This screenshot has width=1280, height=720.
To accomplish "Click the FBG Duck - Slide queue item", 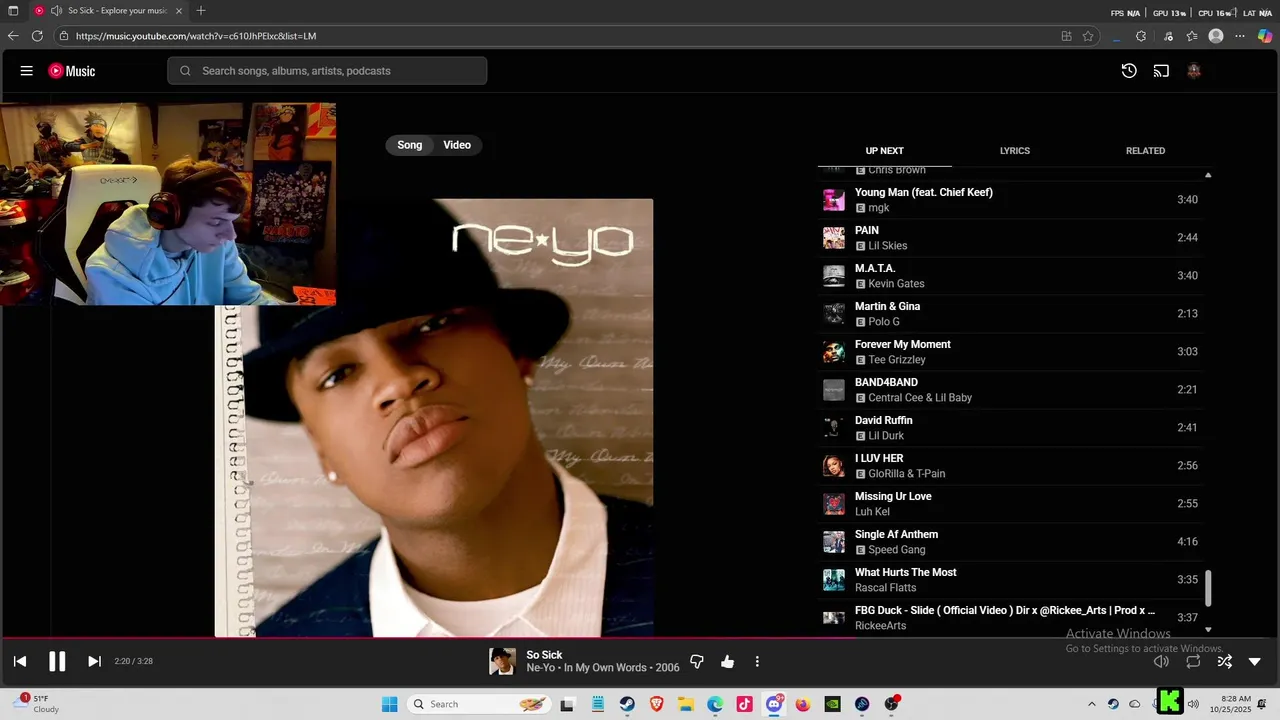I will pos(1010,618).
